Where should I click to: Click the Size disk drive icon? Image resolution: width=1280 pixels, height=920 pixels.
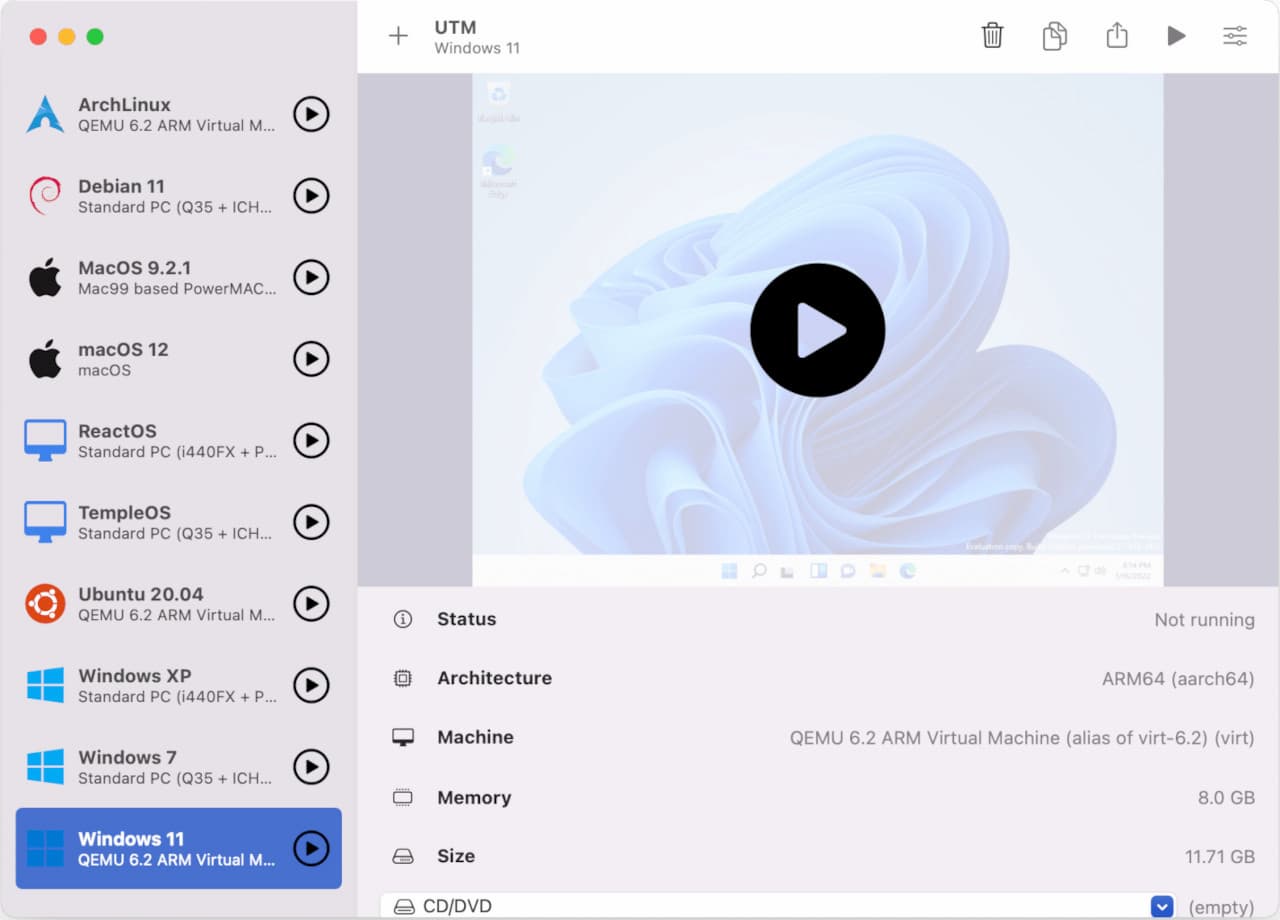point(403,856)
